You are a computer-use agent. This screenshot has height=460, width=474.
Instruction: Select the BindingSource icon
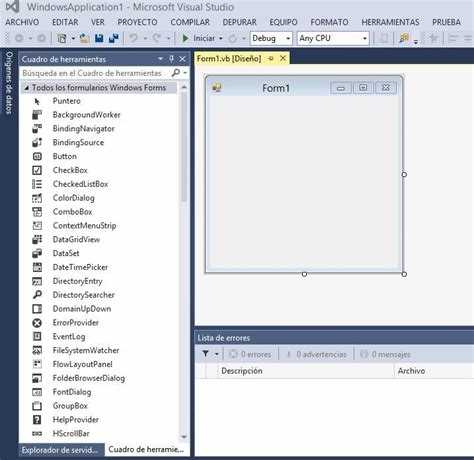tap(37, 143)
